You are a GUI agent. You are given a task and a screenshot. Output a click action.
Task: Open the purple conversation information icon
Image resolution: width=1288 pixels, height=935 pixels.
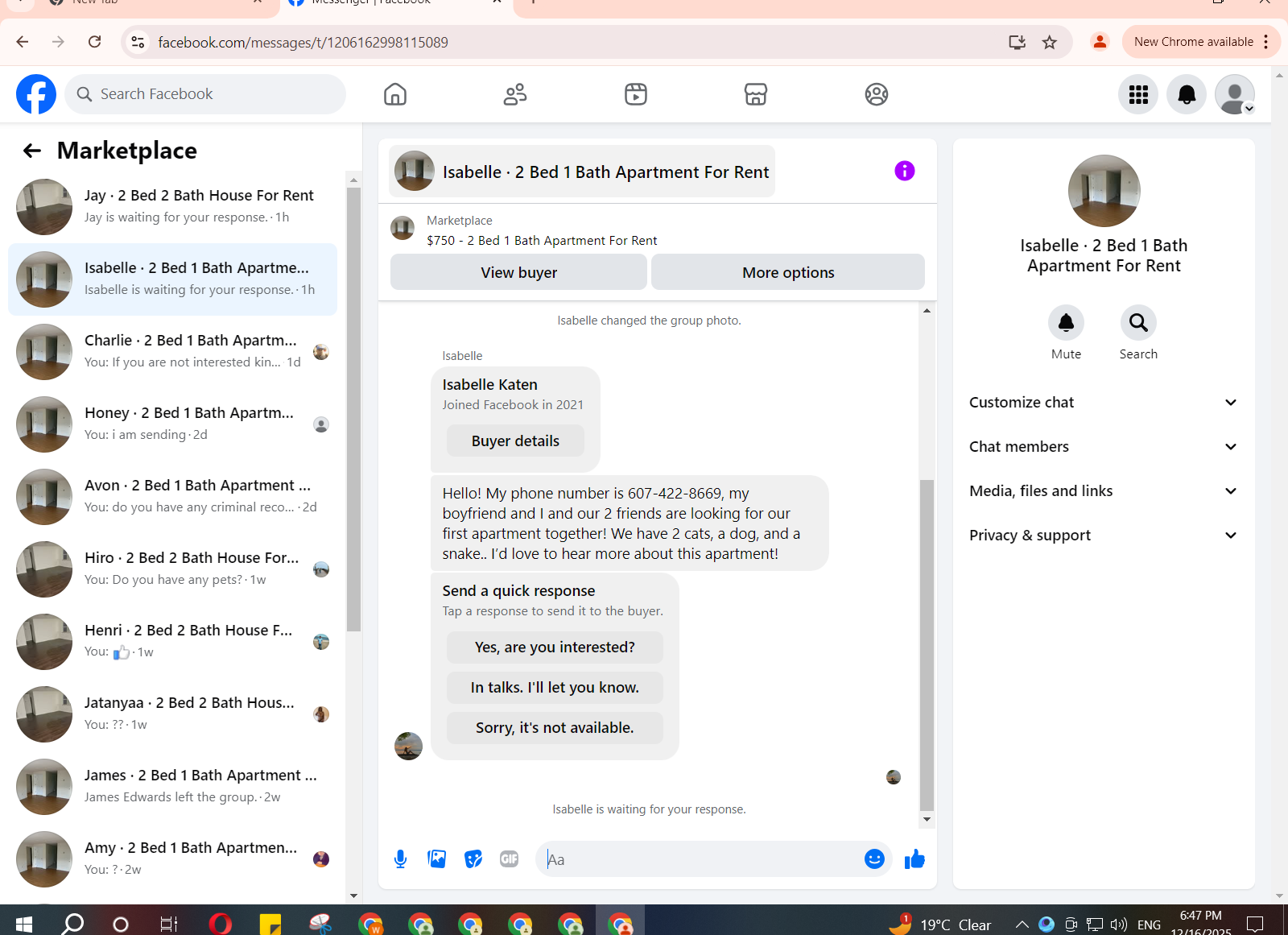click(905, 171)
